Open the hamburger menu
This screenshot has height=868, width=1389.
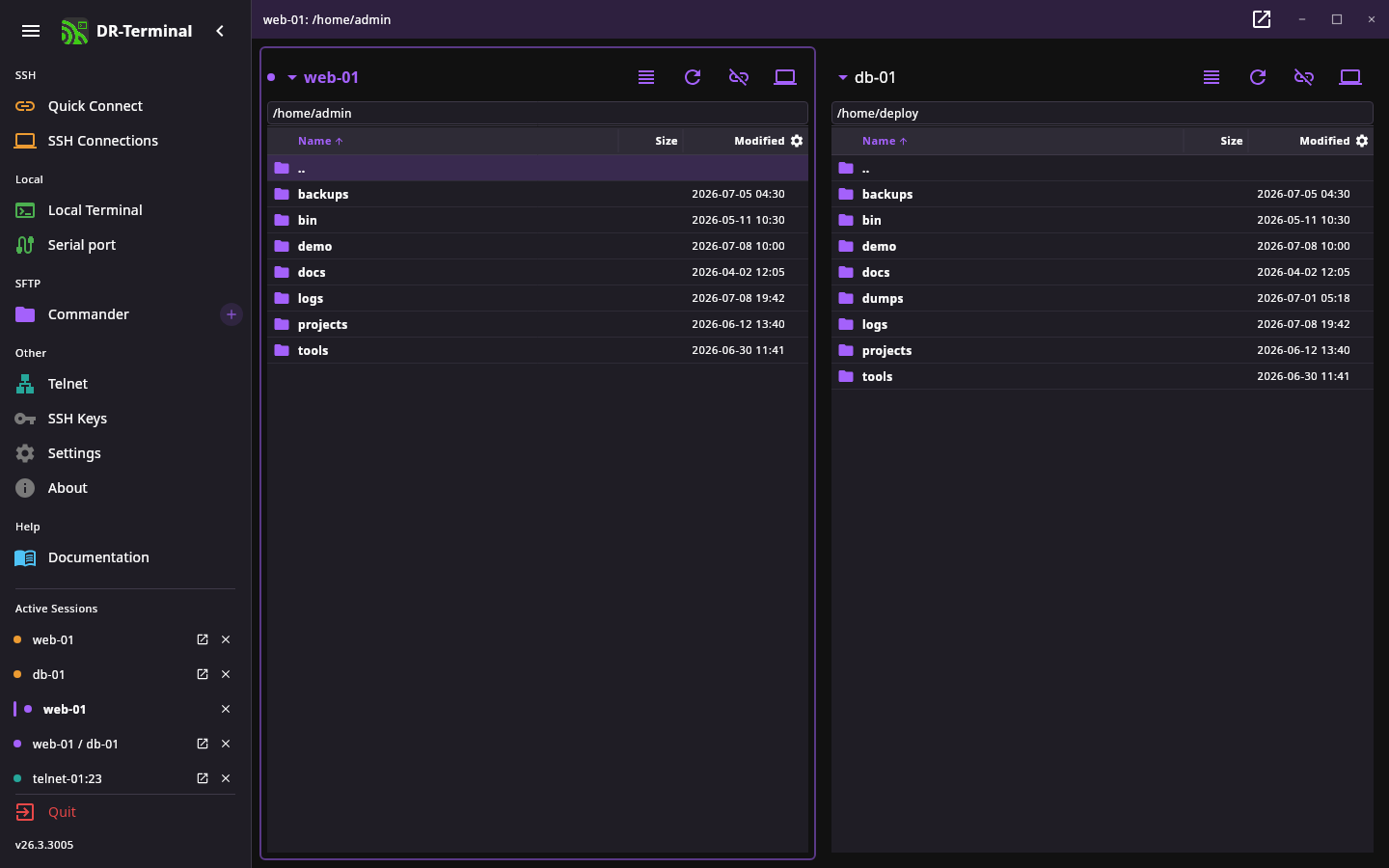(x=31, y=31)
